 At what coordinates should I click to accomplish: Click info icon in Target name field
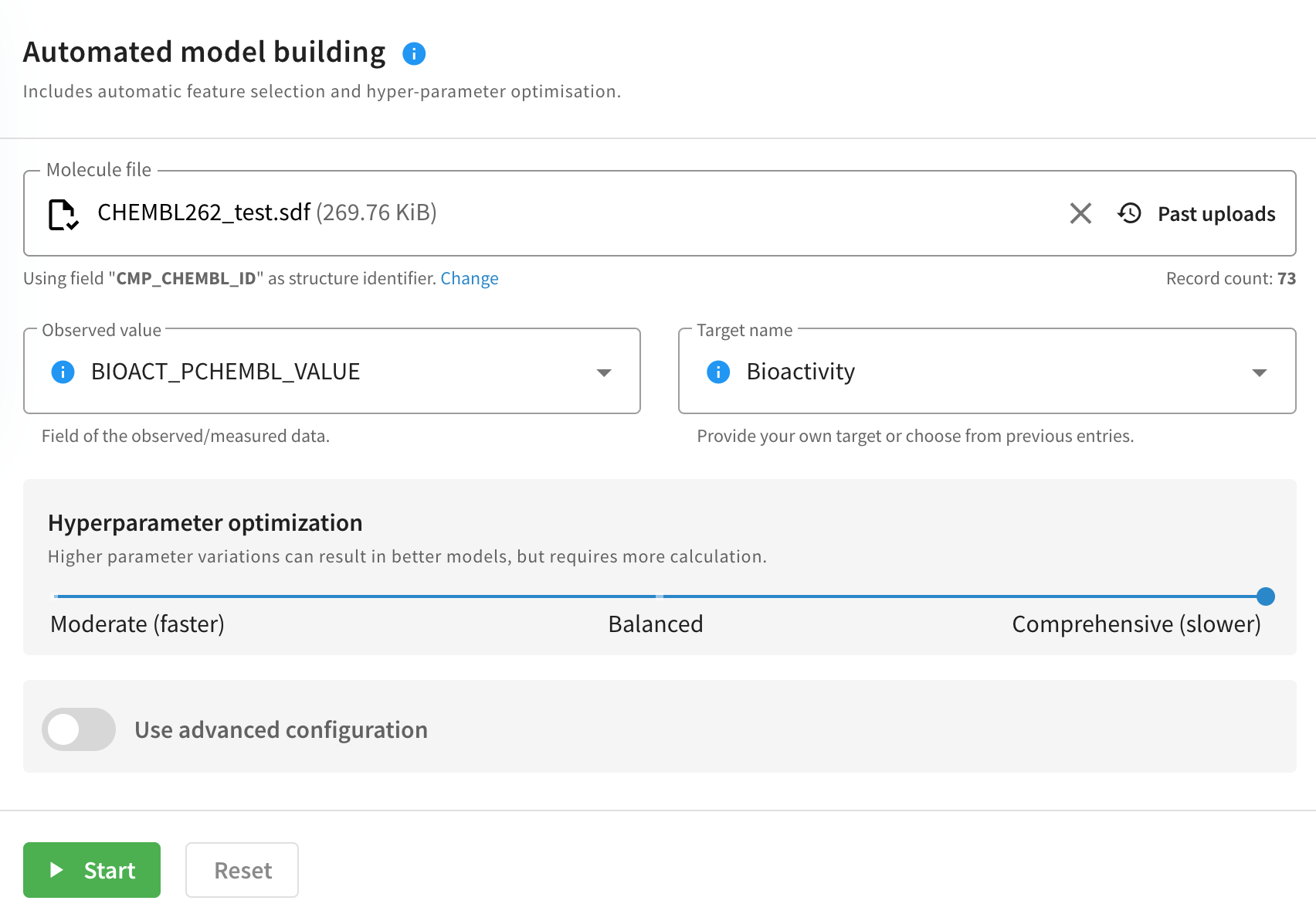(x=718, y=372)
